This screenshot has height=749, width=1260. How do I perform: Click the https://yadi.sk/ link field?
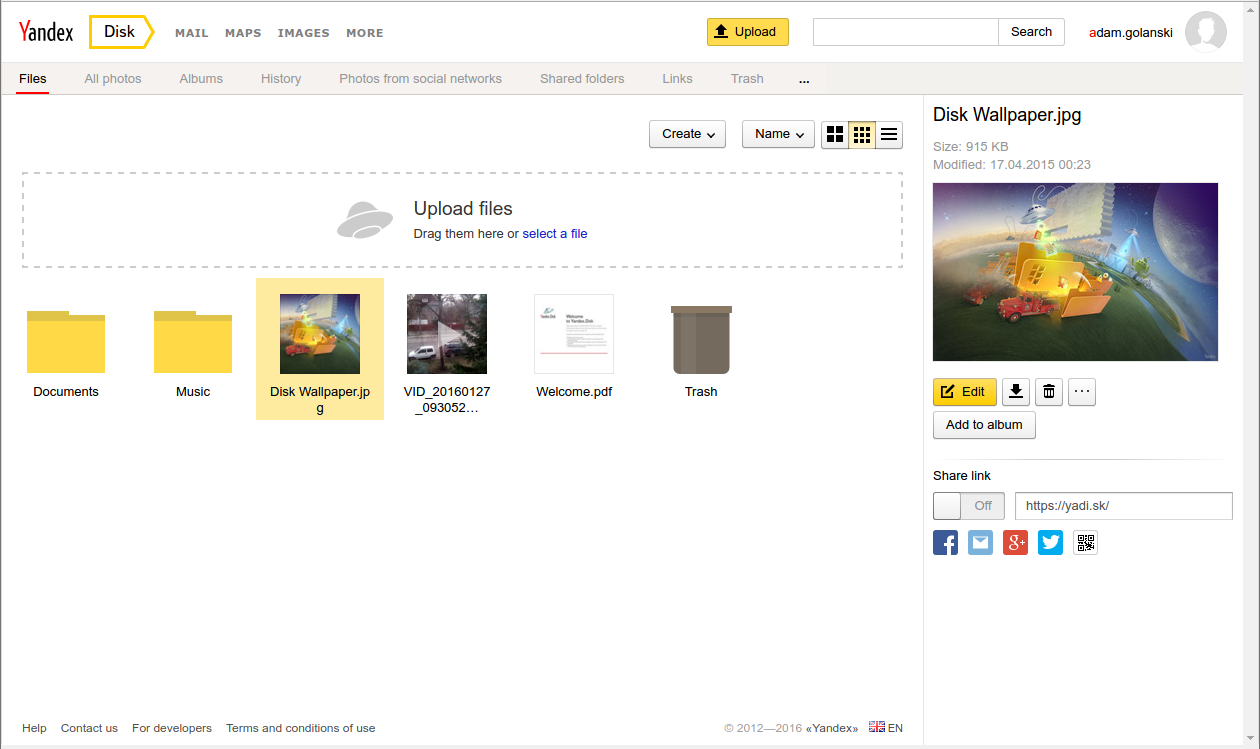click(x=1124, y=506)
